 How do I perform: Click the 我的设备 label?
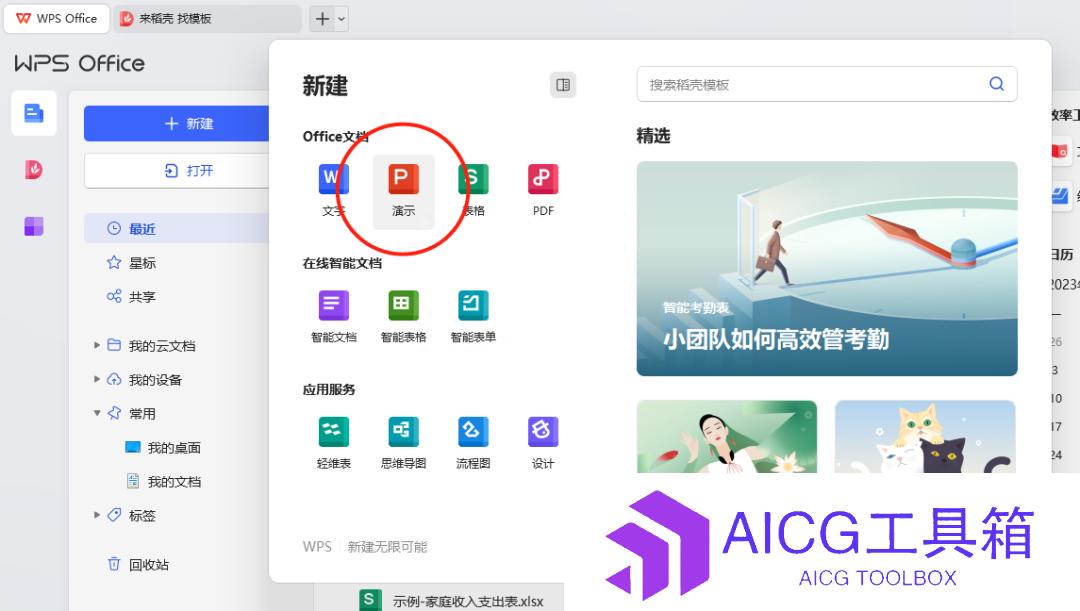[156, 380]
